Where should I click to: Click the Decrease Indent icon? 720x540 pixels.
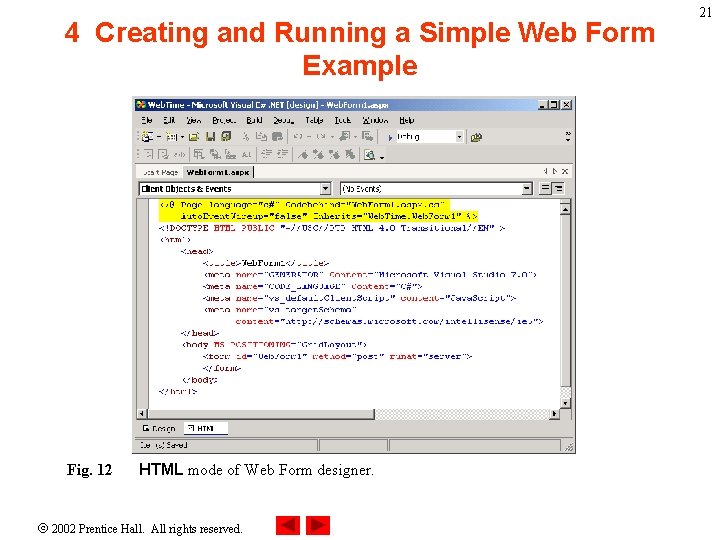266,154
